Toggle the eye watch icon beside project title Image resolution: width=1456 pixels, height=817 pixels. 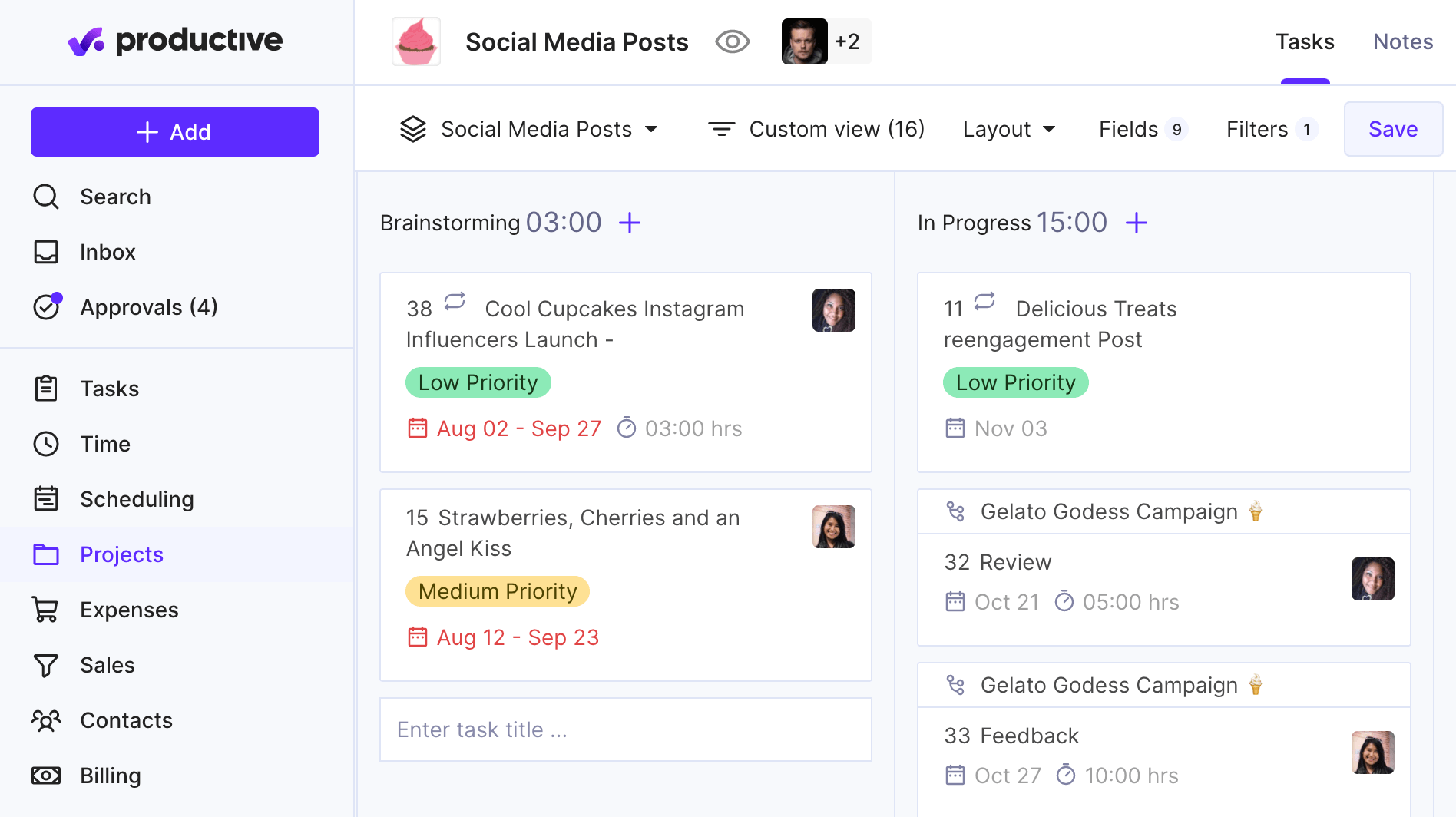[732, 41]
